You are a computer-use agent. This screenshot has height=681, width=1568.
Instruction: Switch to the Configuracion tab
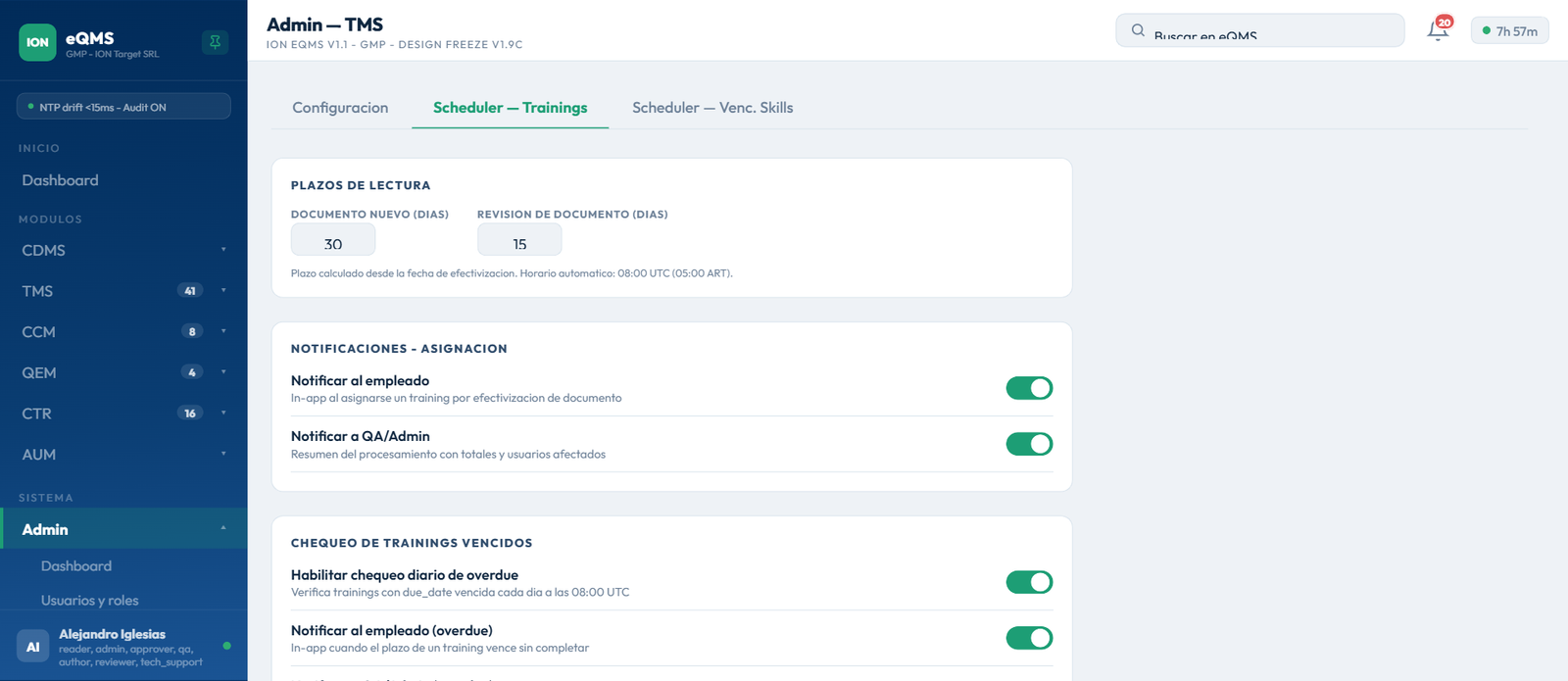[340, 108]
